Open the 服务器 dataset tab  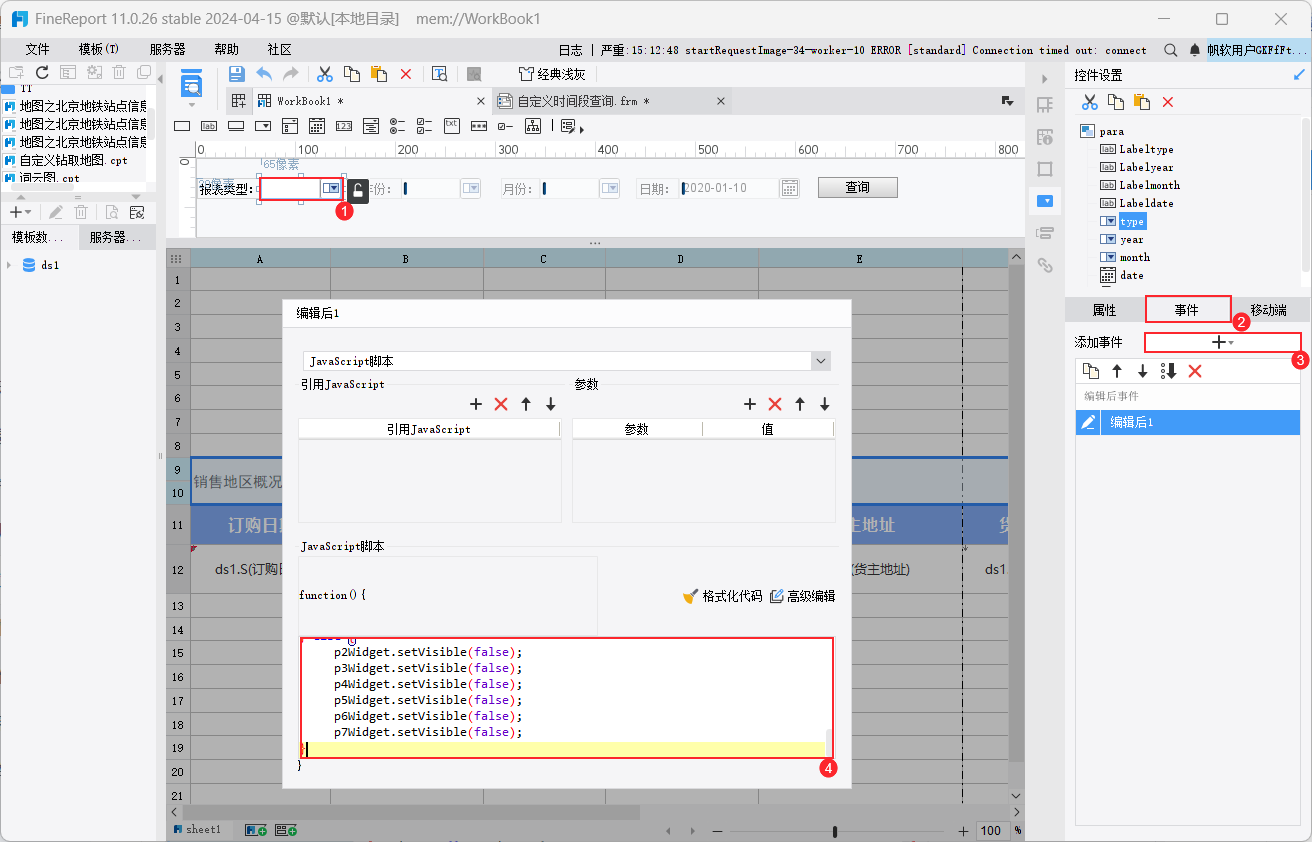115,237
